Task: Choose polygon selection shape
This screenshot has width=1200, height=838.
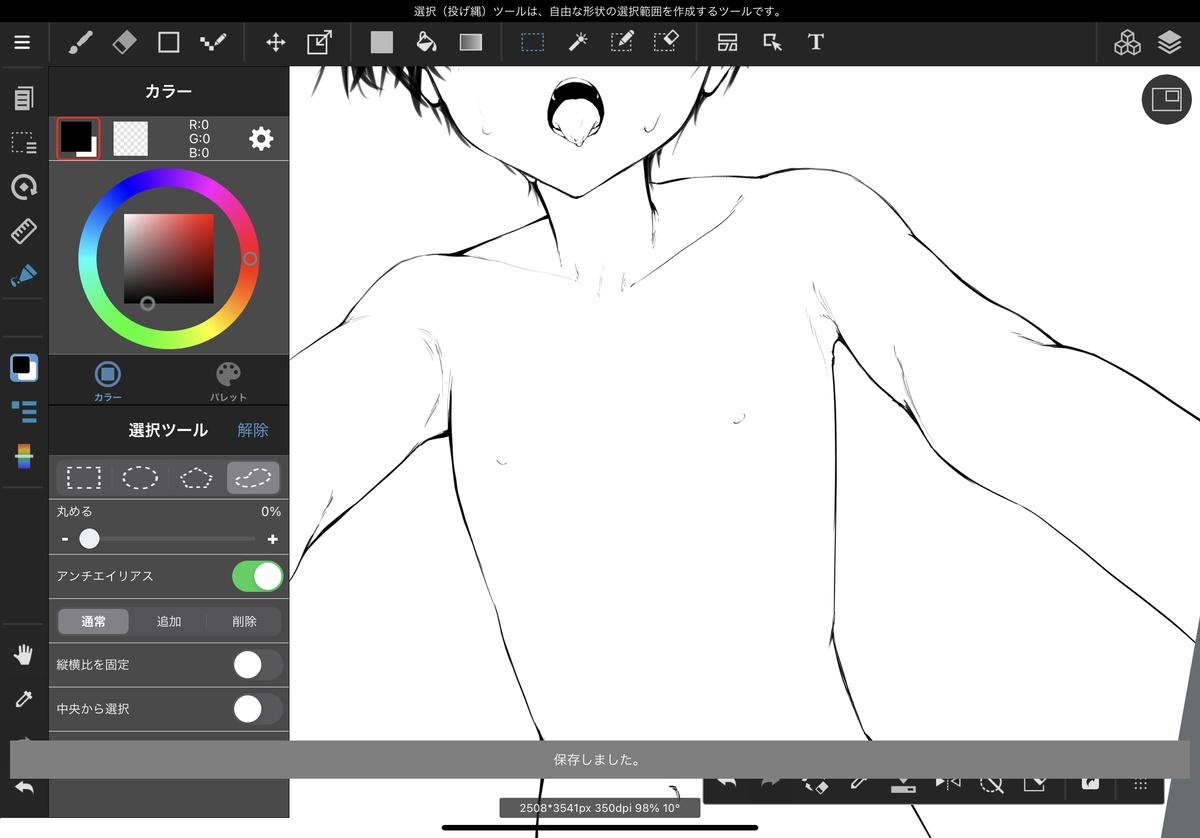Action: tap(197, 478)
